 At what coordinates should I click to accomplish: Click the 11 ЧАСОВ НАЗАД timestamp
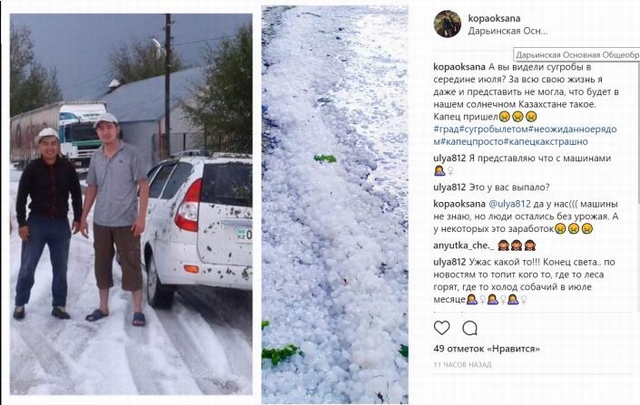tap(462, 365)
